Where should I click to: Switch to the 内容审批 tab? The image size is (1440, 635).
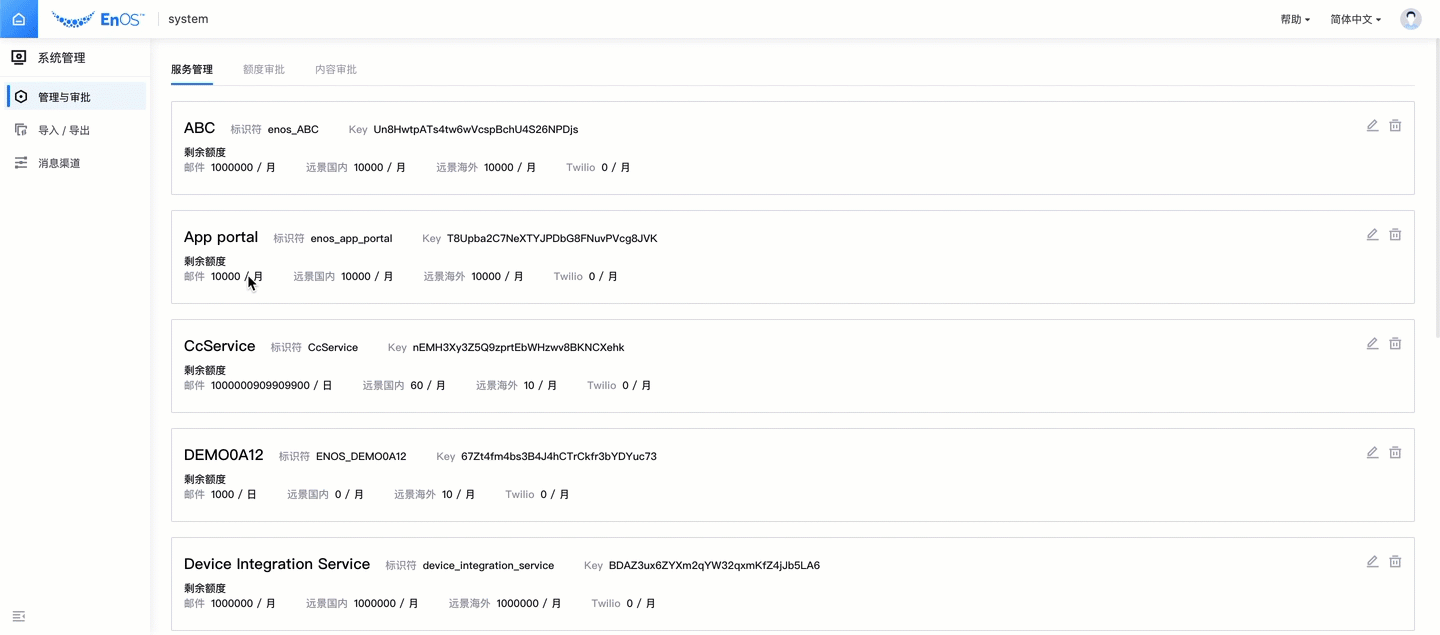(x=335, y=70)
